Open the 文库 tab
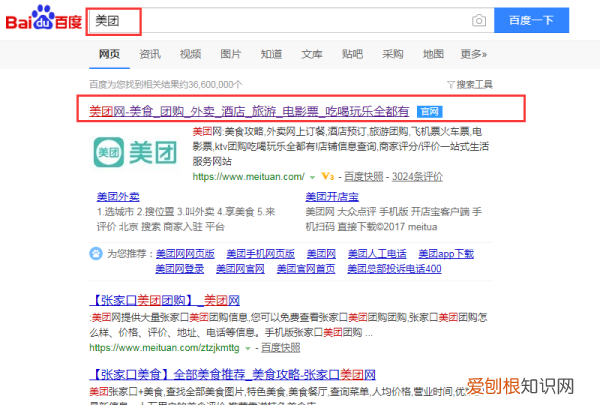Screen dimensions: 600x405 (x=312, y=54)
